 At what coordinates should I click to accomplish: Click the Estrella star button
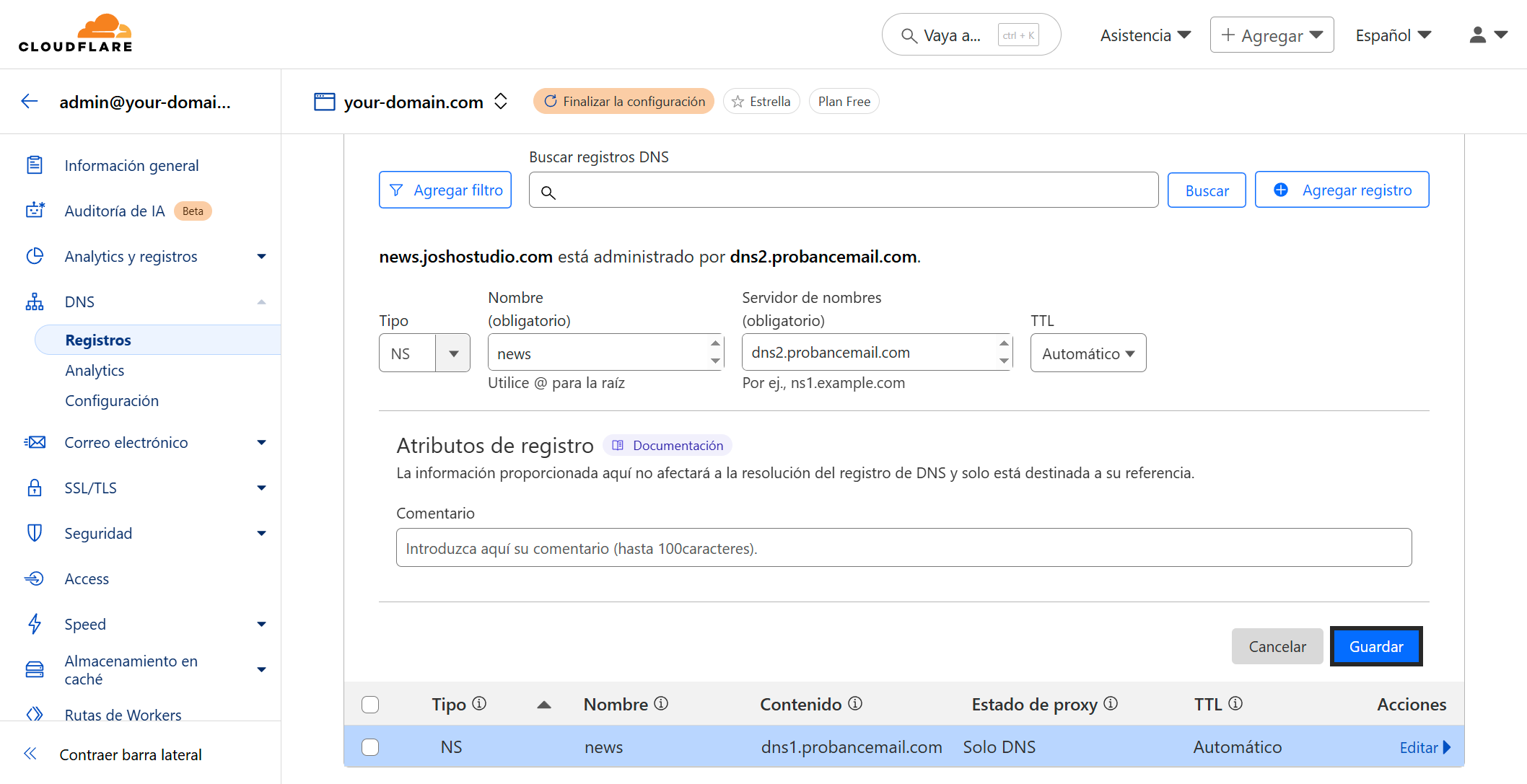pyautogui.click(x=761, y=101)
